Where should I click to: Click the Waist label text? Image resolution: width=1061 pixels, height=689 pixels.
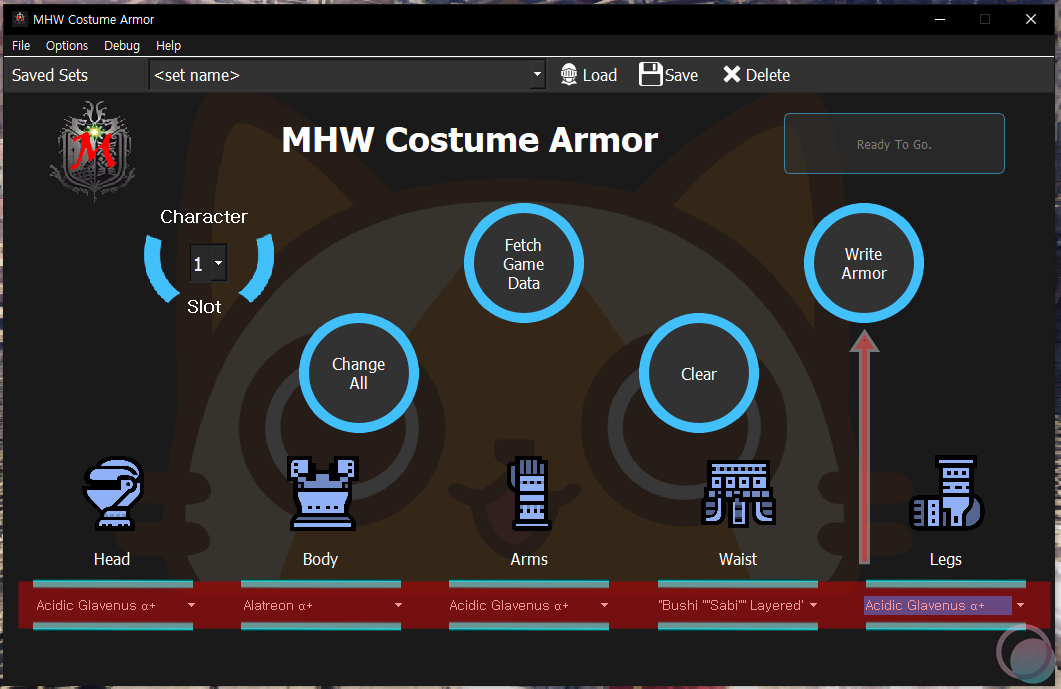738,559
